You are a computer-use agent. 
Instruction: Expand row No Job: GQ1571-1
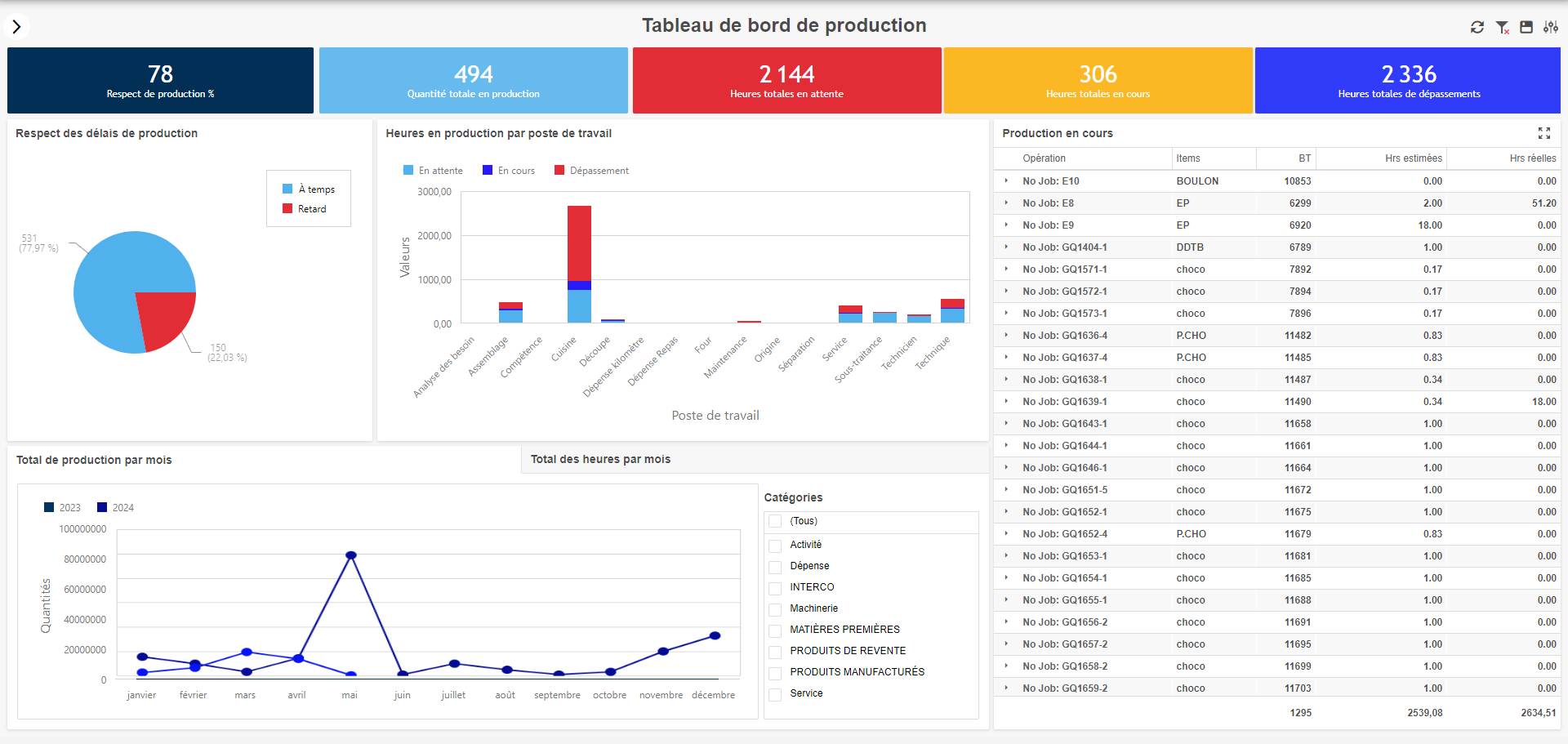pyautogui.click(x=1006, y=269)
